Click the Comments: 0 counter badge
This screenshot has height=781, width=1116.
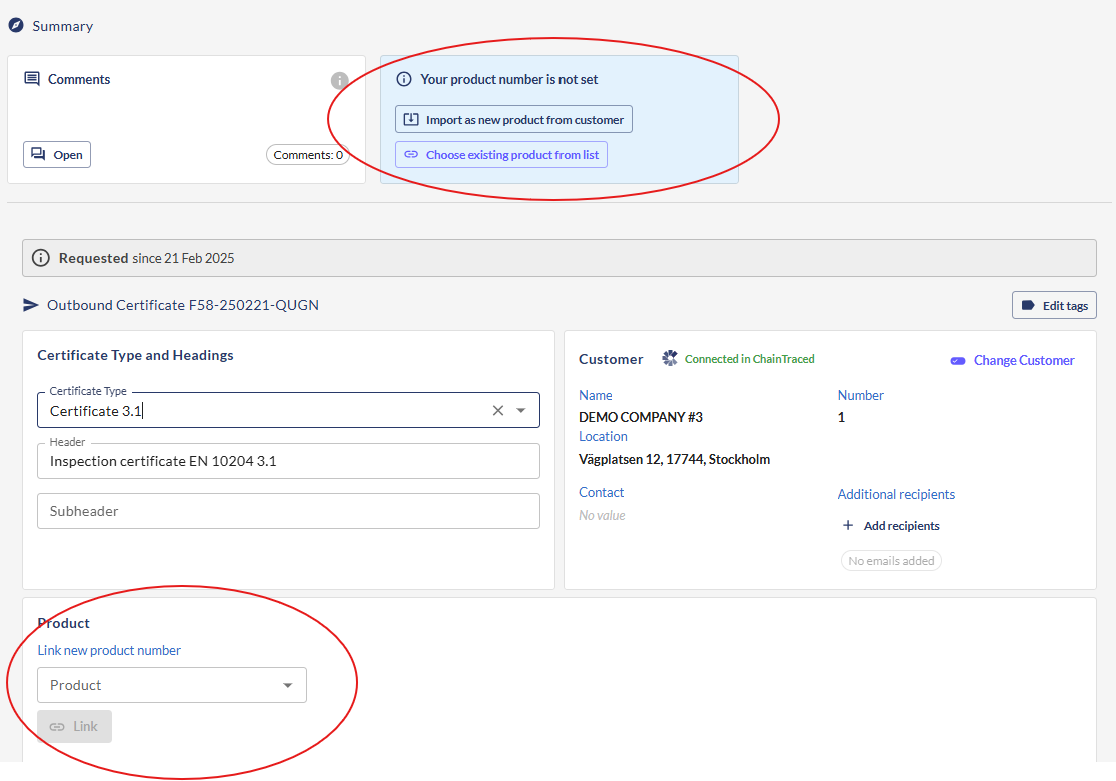coord(308,155)
